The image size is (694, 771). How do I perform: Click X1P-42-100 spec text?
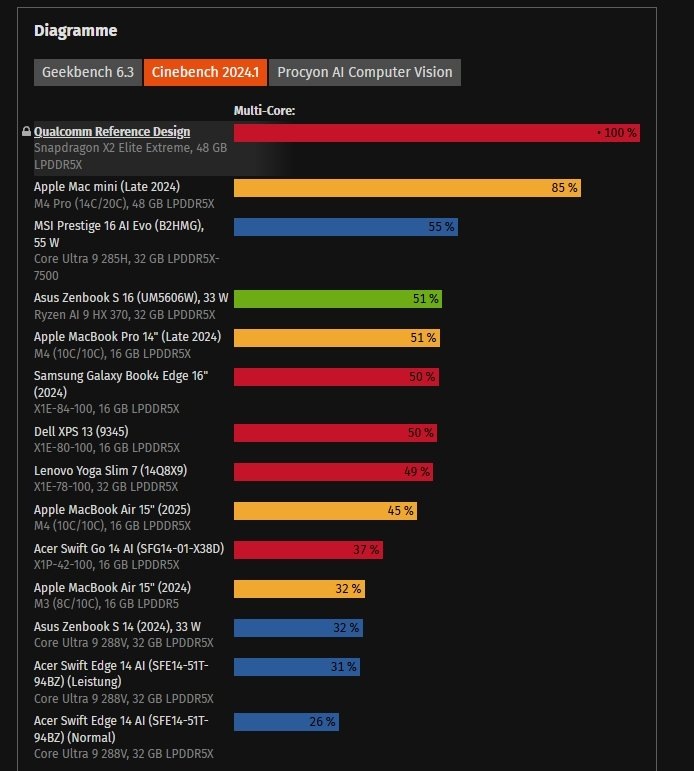pyautogui.click(x=106, y=565)
